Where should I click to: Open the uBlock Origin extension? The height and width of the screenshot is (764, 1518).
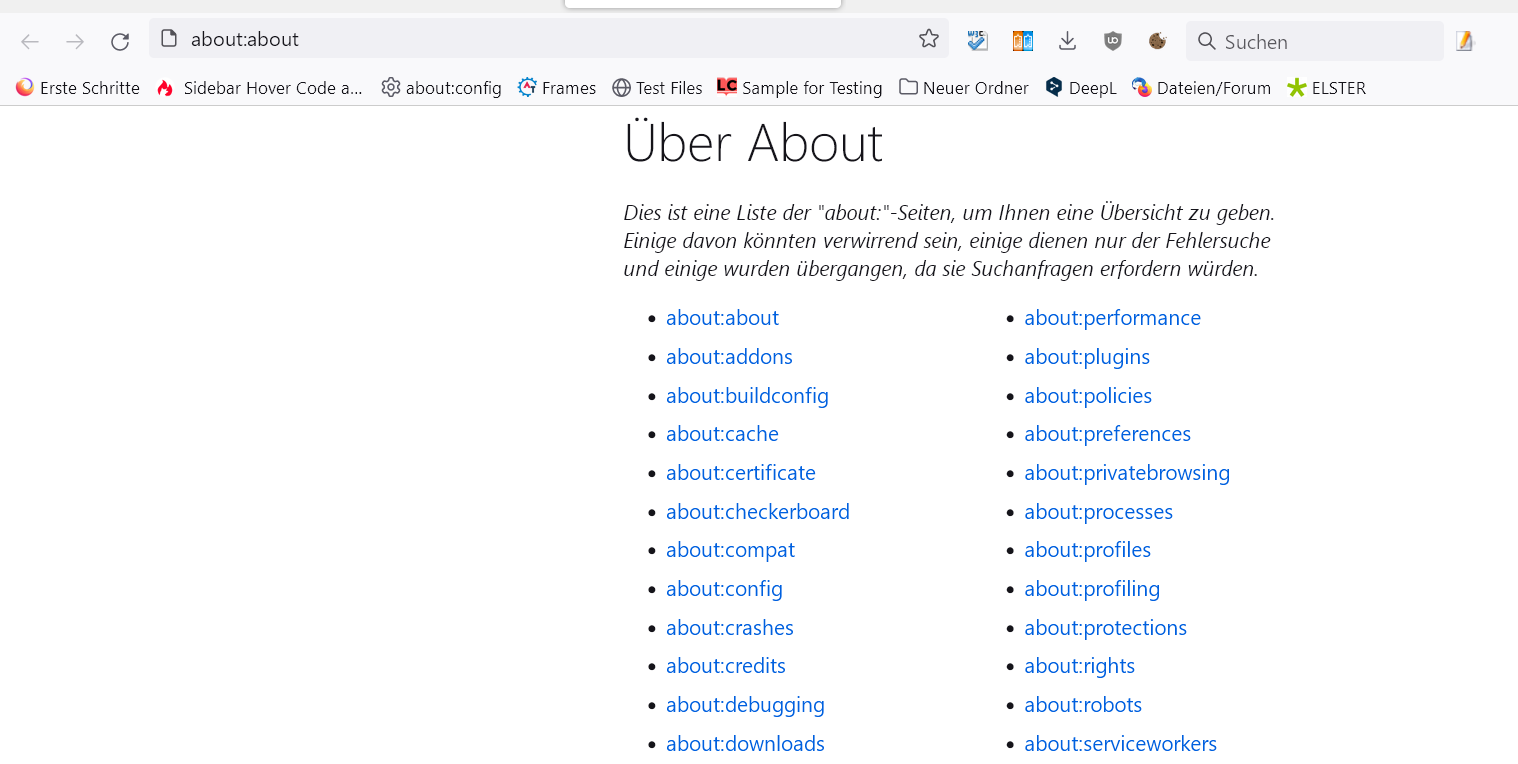(x=1112, y=41)
